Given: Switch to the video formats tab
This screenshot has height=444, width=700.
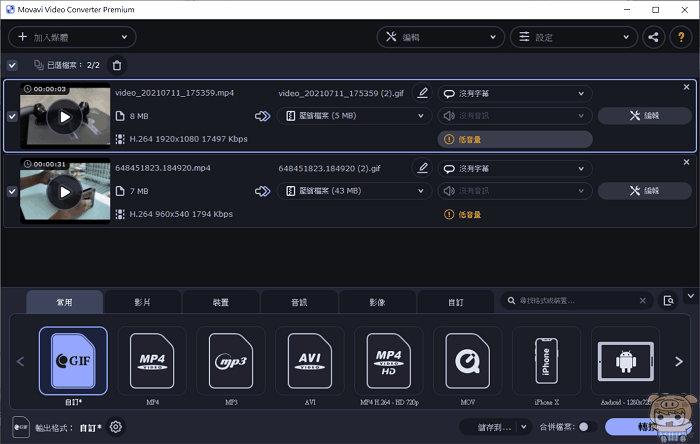Looking at the screenshot, I should click(x=143, y=302).
